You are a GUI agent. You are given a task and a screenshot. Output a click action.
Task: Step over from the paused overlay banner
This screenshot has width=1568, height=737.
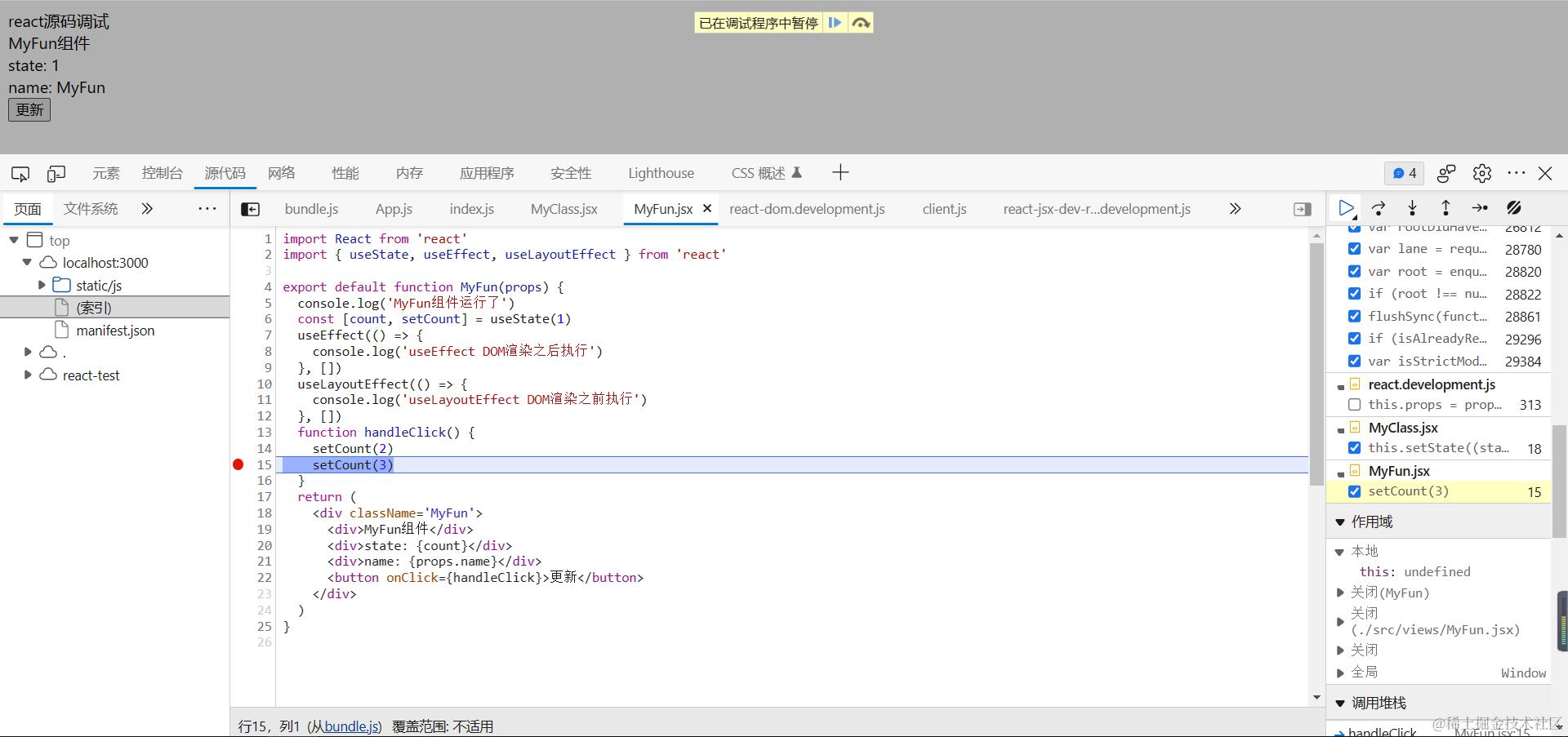[861, 23]
